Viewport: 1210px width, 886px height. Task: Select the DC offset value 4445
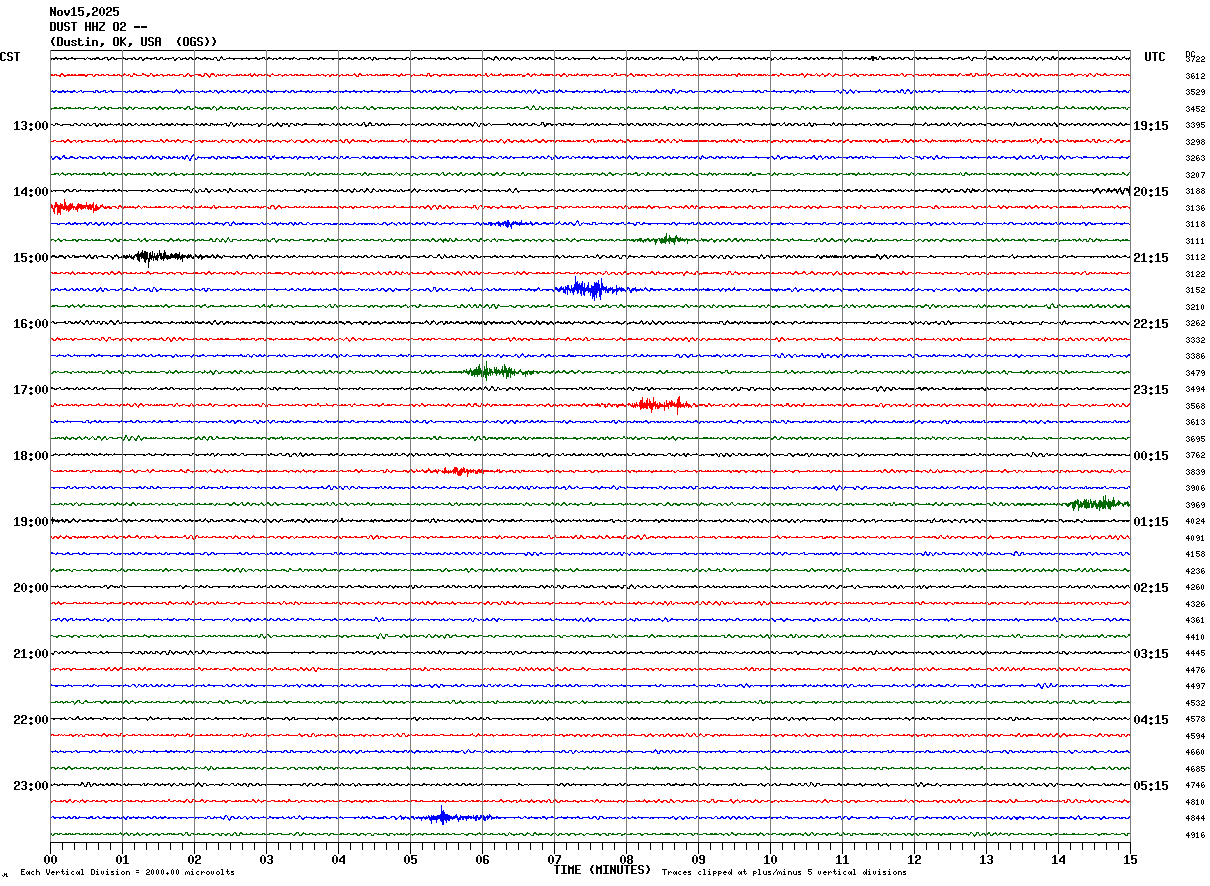1195,654
